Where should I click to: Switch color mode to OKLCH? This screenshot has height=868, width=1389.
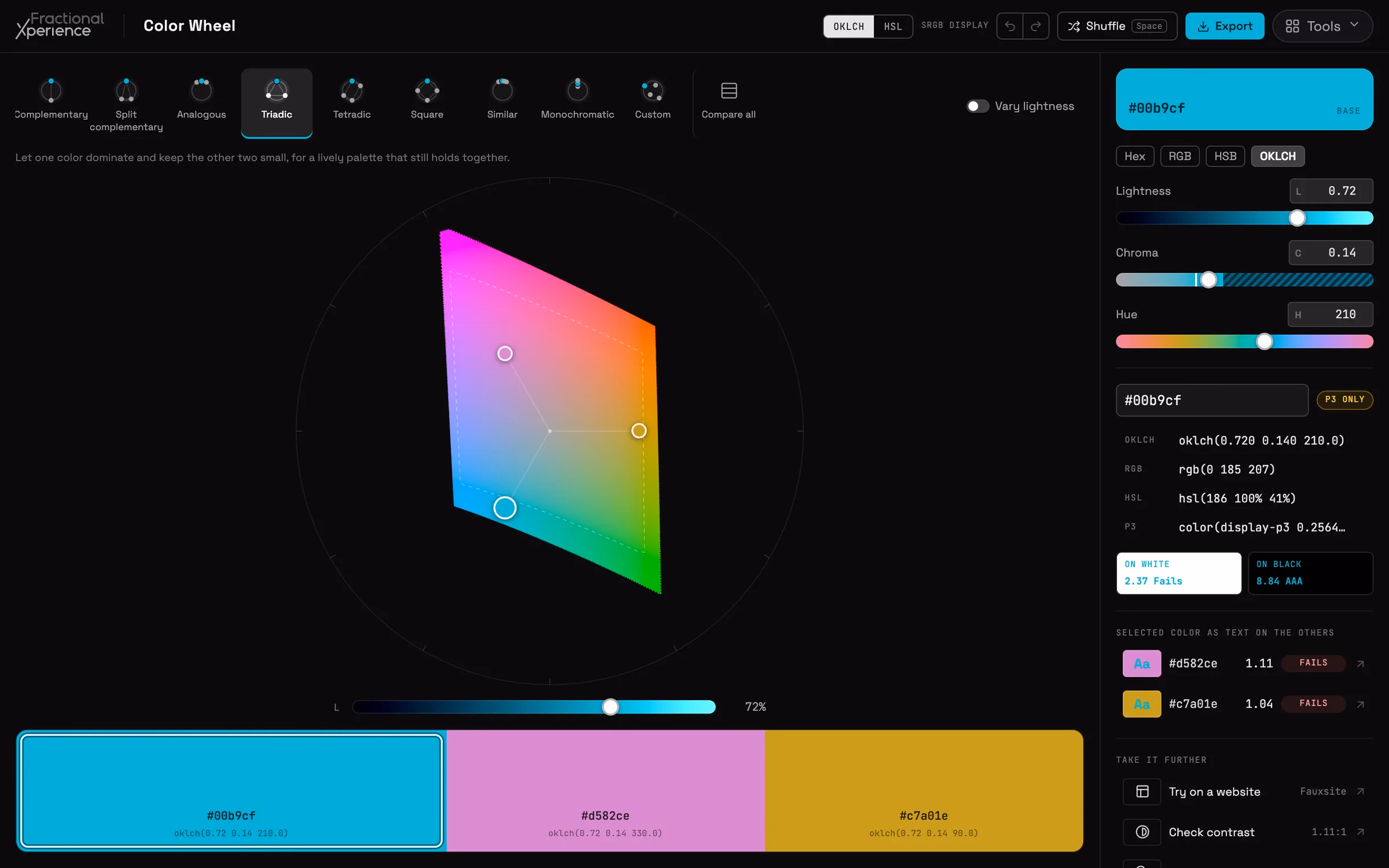point(848,27)
